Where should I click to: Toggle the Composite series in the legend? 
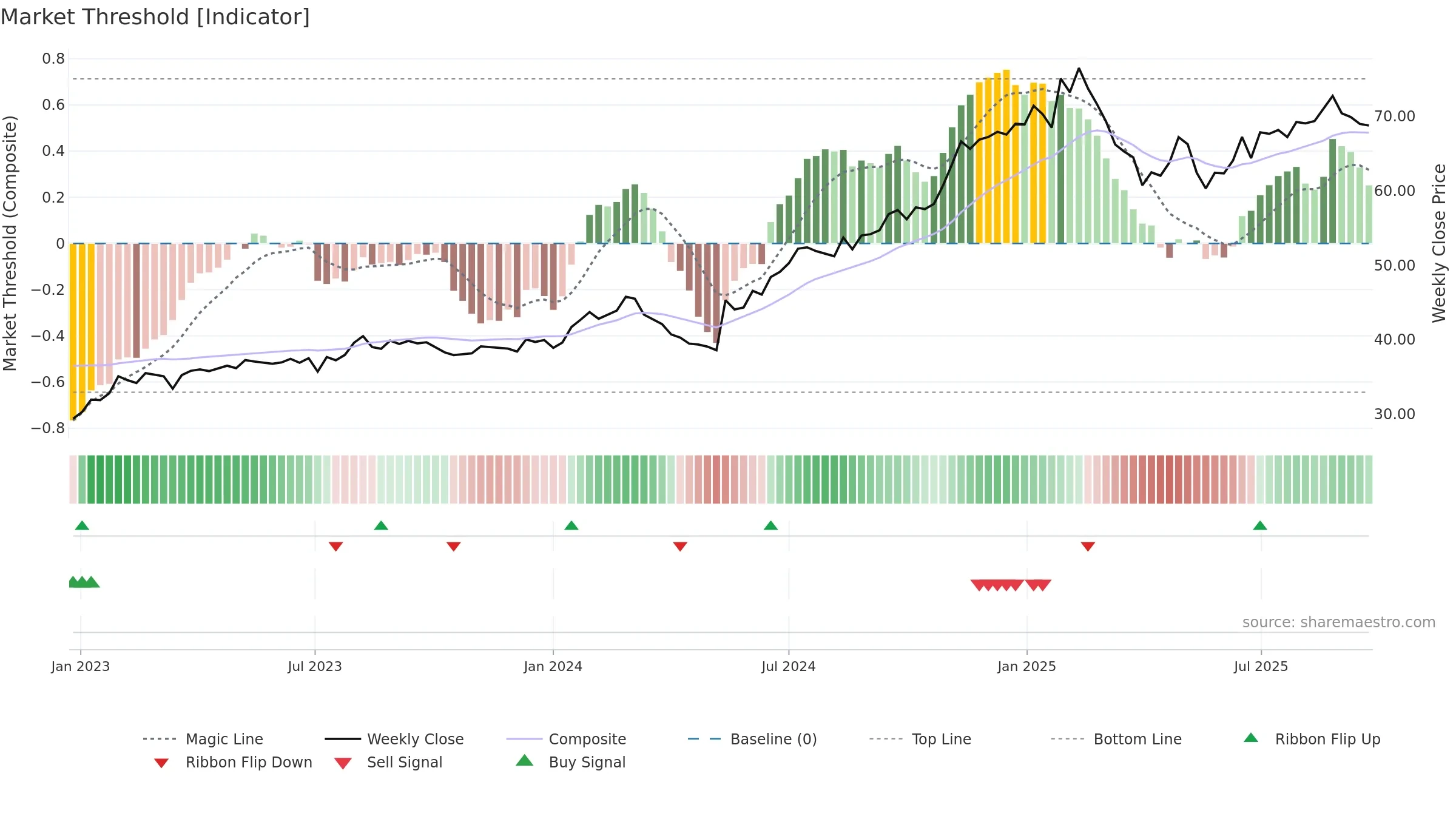point(567,739)
